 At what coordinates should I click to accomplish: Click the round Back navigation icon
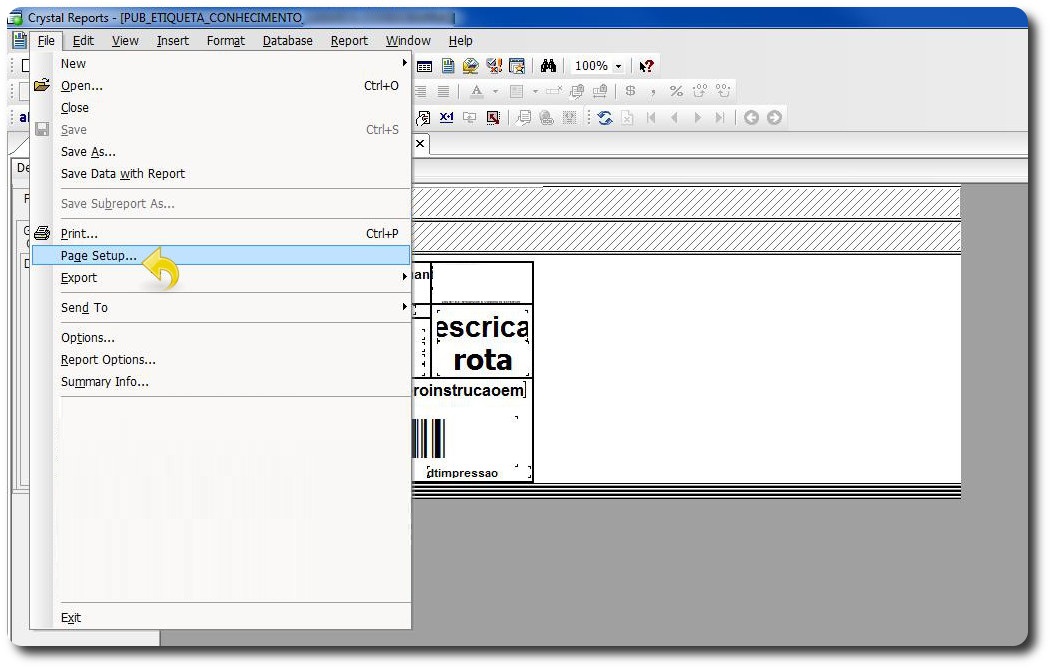tap(751, 118)
